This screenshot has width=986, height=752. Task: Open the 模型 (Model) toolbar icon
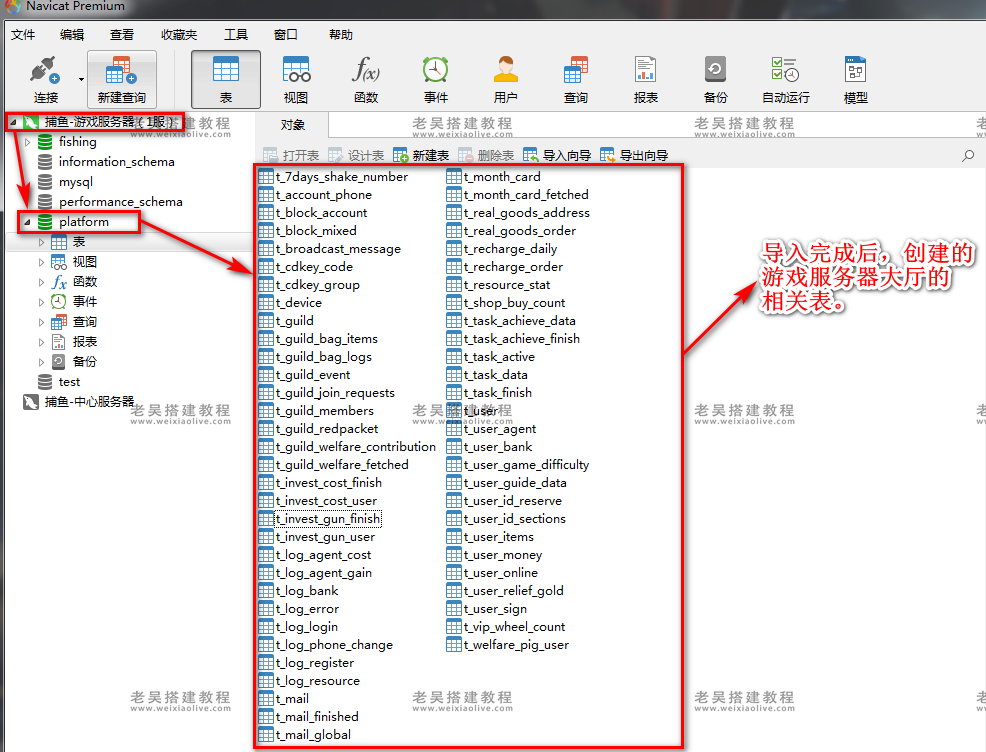[x=856, y=78]
